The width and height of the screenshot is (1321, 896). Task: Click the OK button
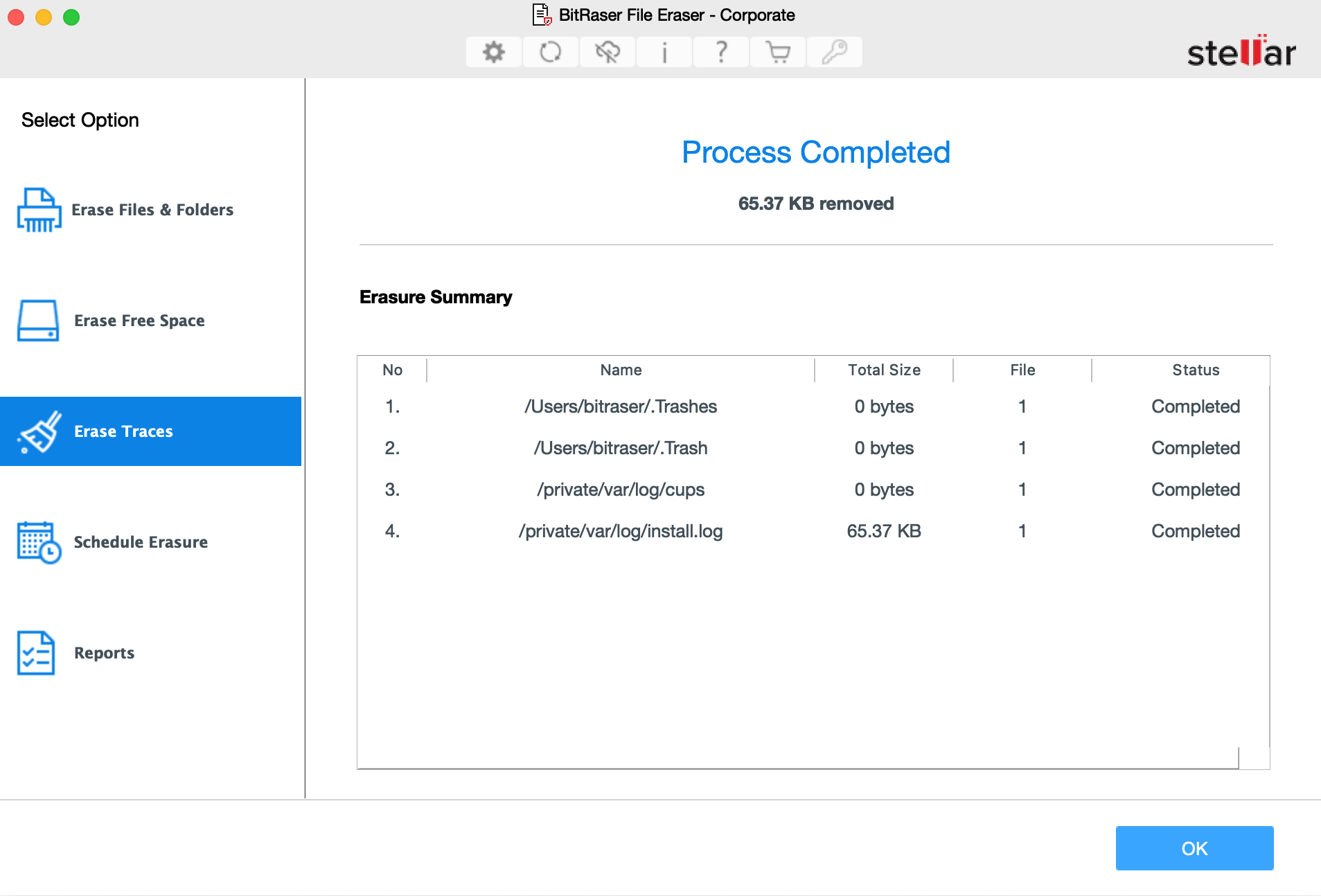tap(1194, 848)
